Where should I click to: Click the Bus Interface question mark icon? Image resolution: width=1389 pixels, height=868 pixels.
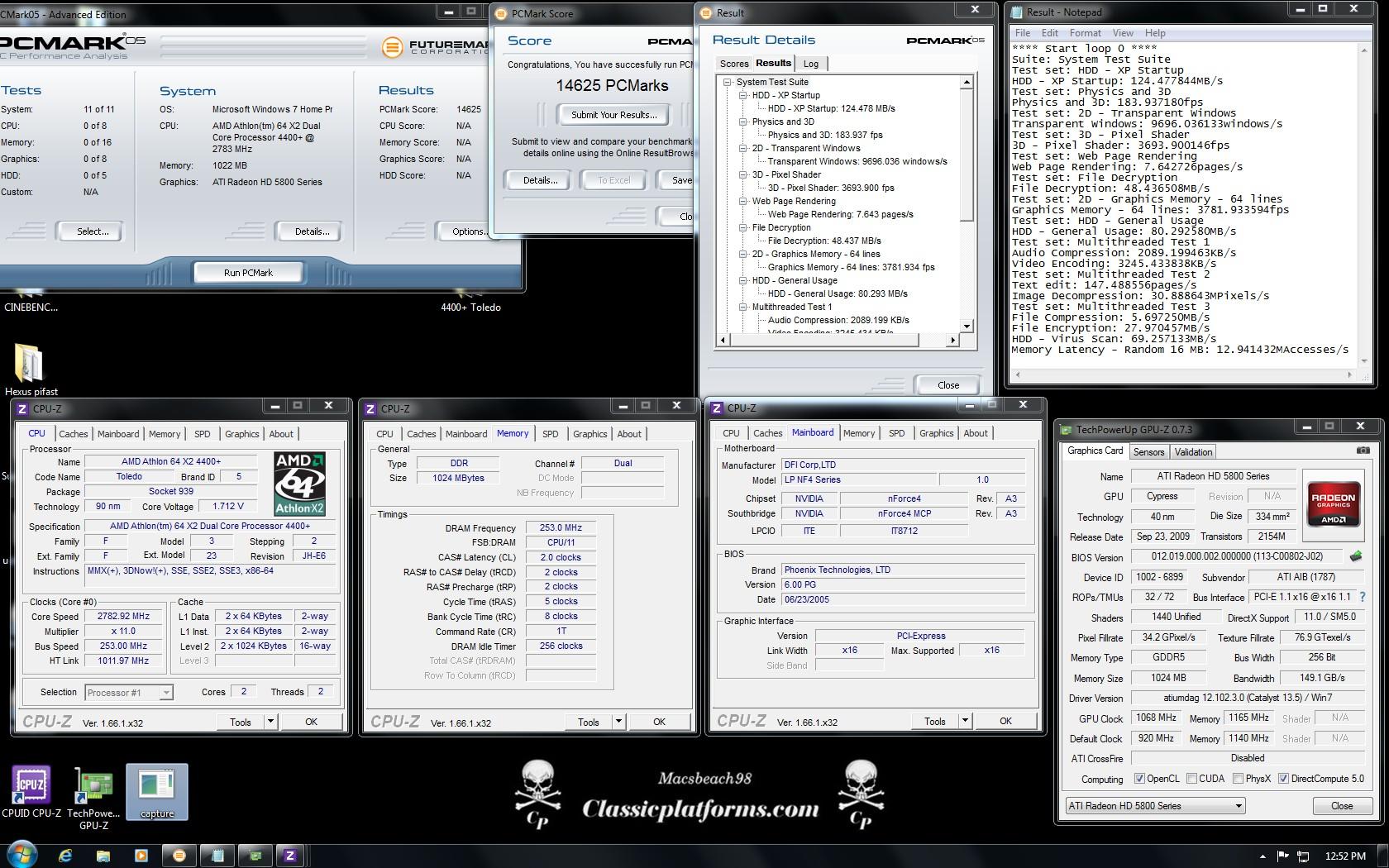click(1362, 597)
